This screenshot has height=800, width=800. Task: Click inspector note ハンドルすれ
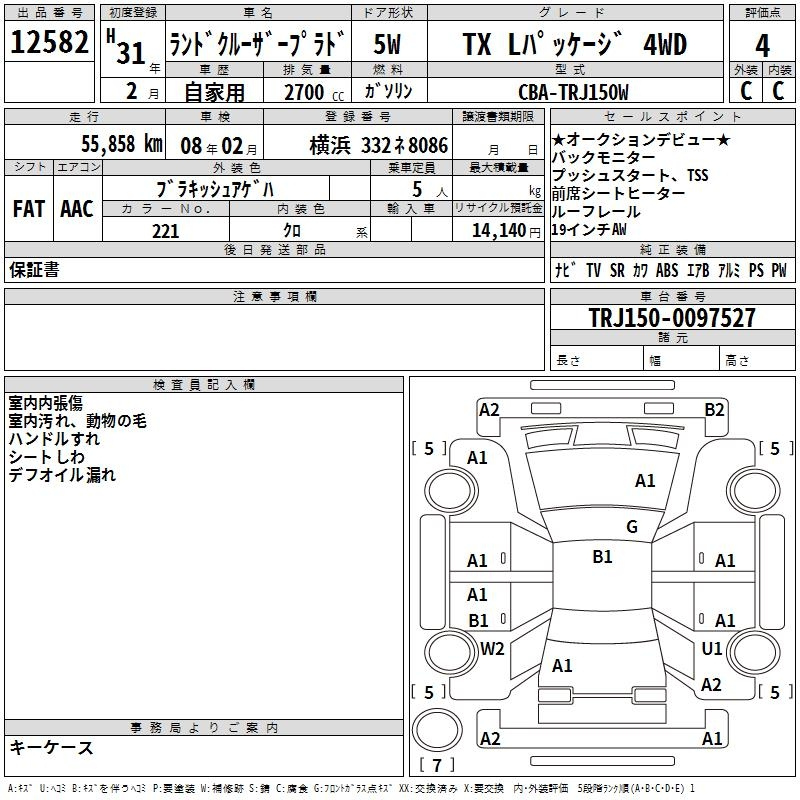coord(54,439)
